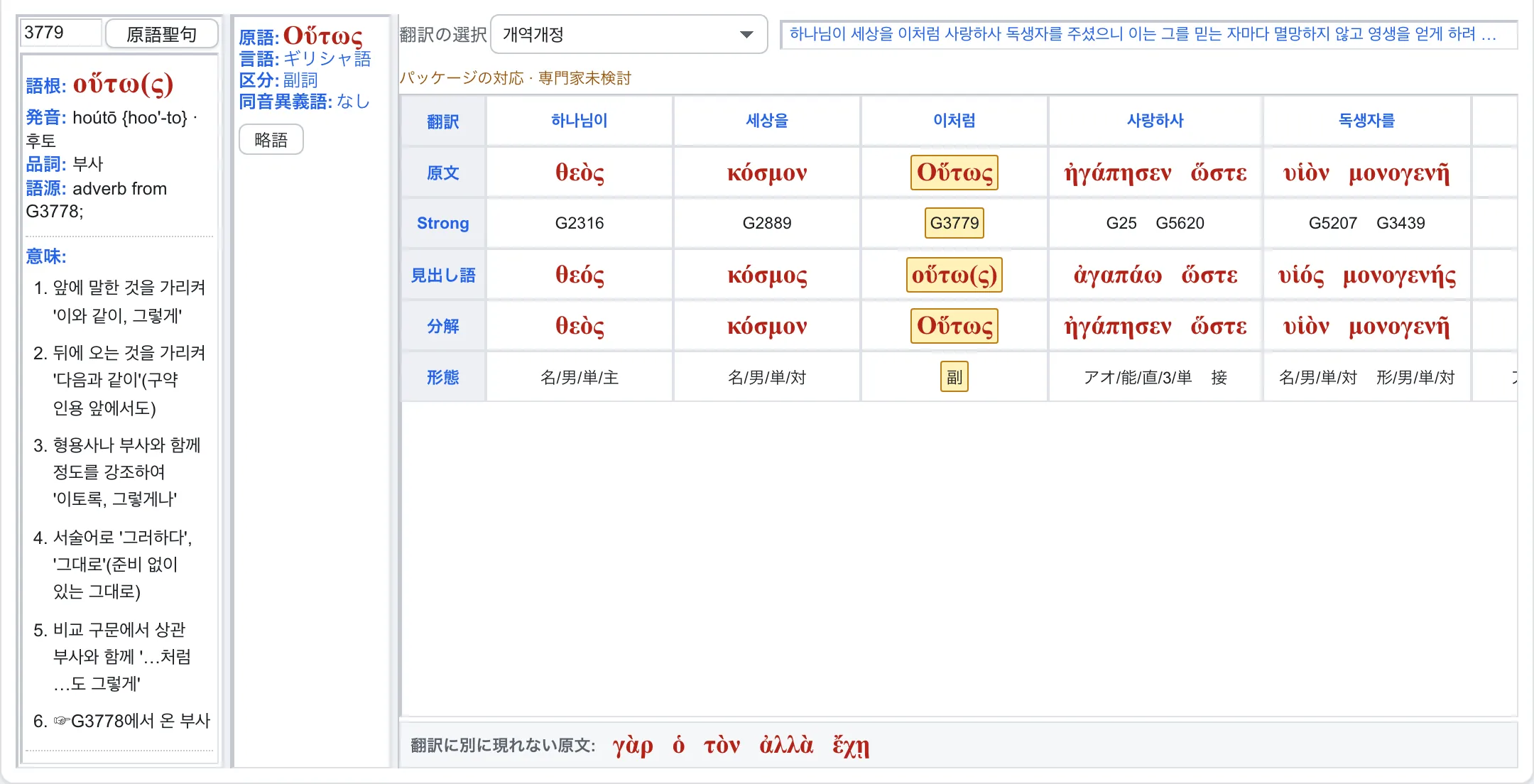1534x784 pixels.
Task: Click Strong number G3439
Action: [x=1400, y=223]
